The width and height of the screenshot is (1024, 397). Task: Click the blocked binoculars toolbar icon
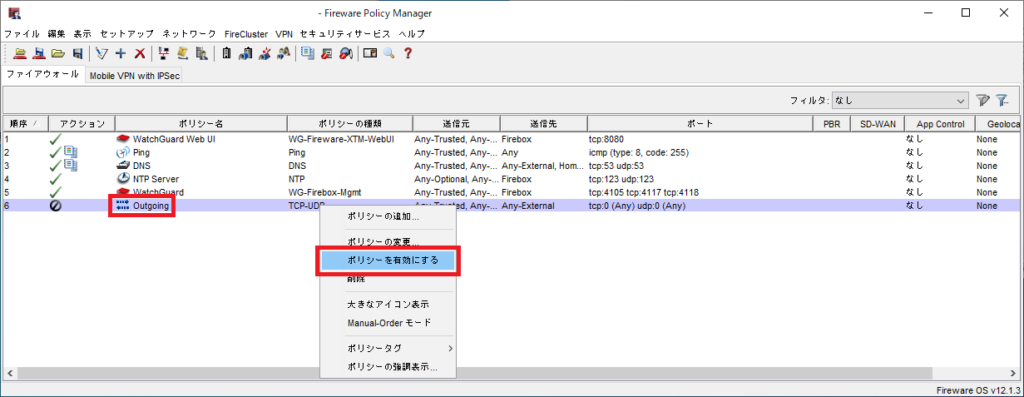pyautogui.click(x=346, y=54)
